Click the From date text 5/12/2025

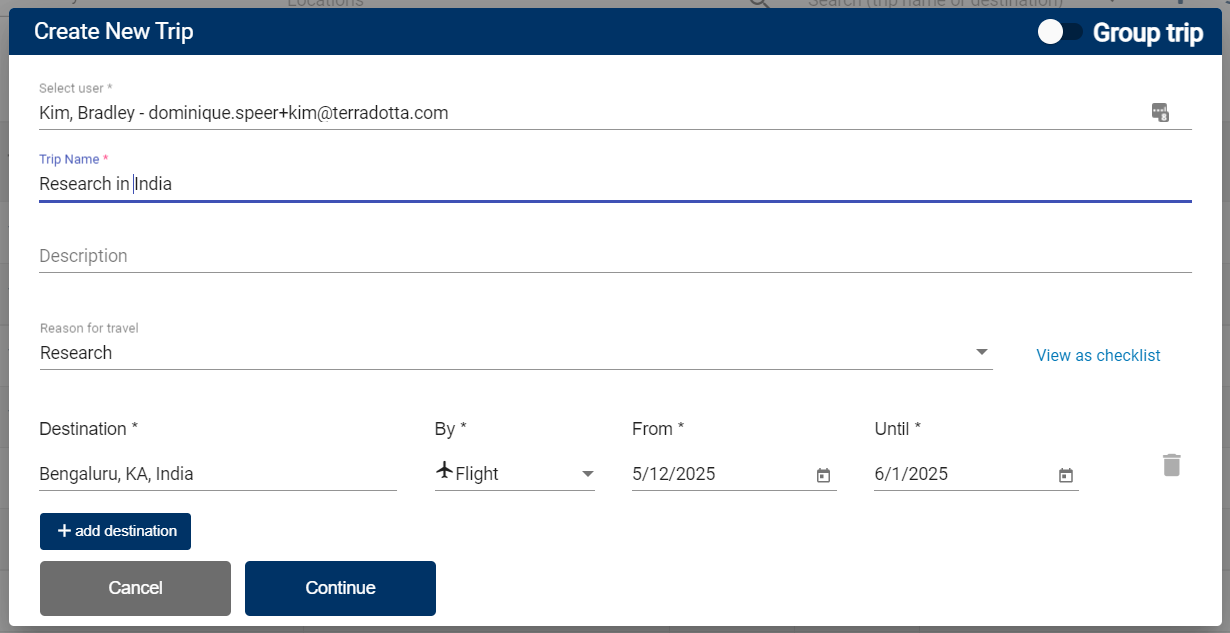point(674,474)
